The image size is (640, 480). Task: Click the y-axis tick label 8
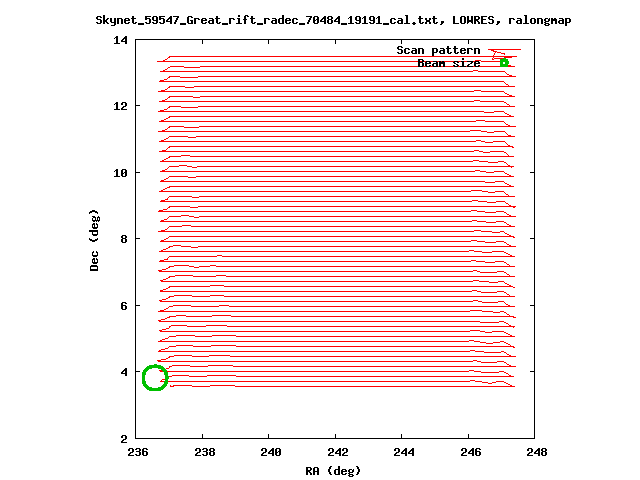click(x=124, y=239)
